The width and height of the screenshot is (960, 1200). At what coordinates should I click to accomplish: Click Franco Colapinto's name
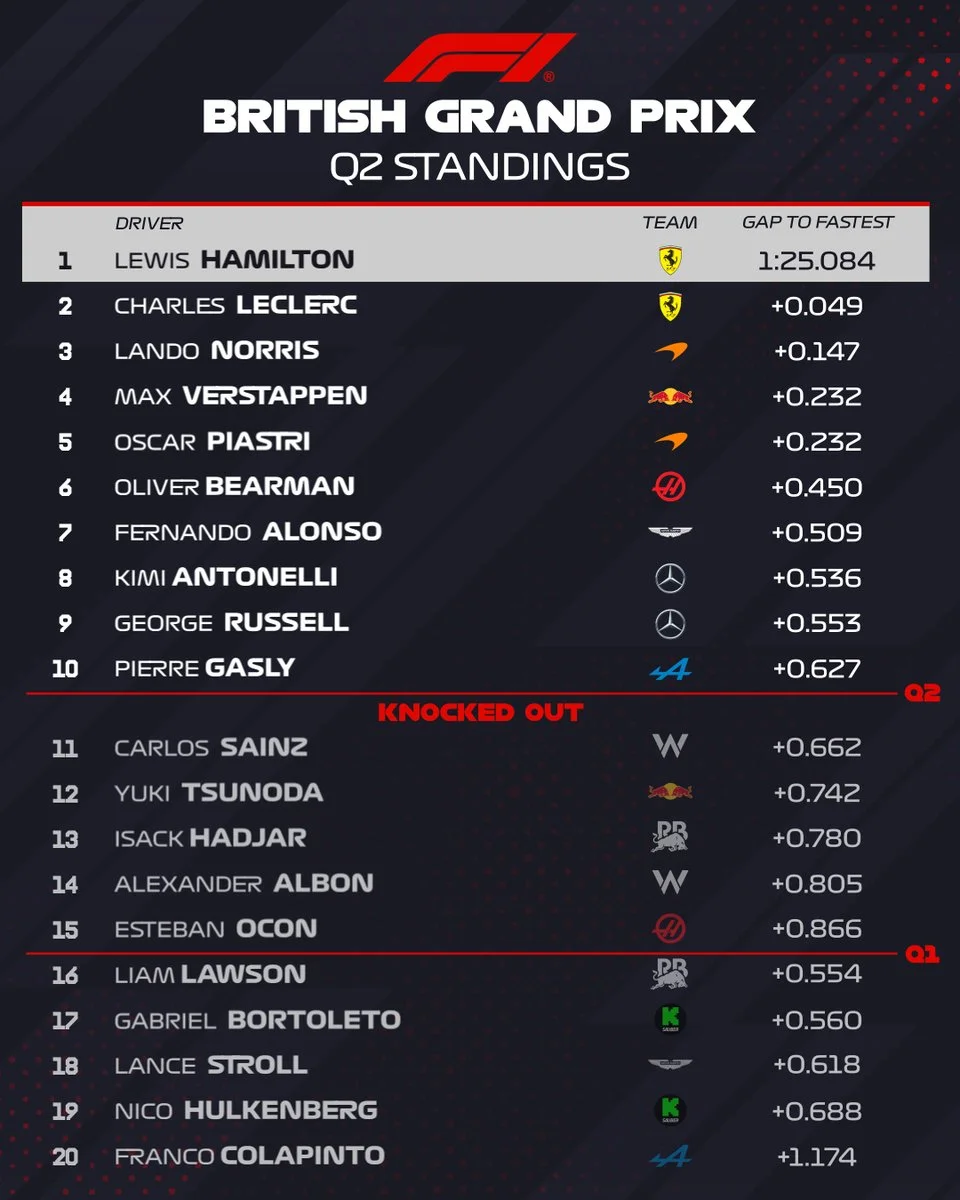click(x=249, y=1156)
